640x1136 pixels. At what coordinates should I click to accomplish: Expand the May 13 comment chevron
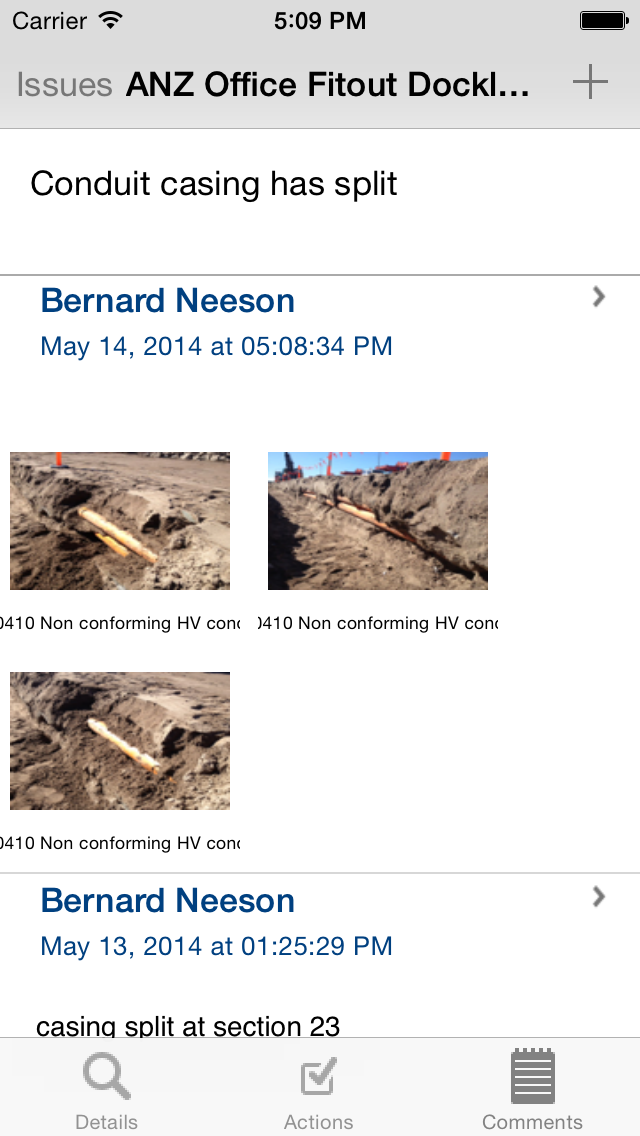599,896
